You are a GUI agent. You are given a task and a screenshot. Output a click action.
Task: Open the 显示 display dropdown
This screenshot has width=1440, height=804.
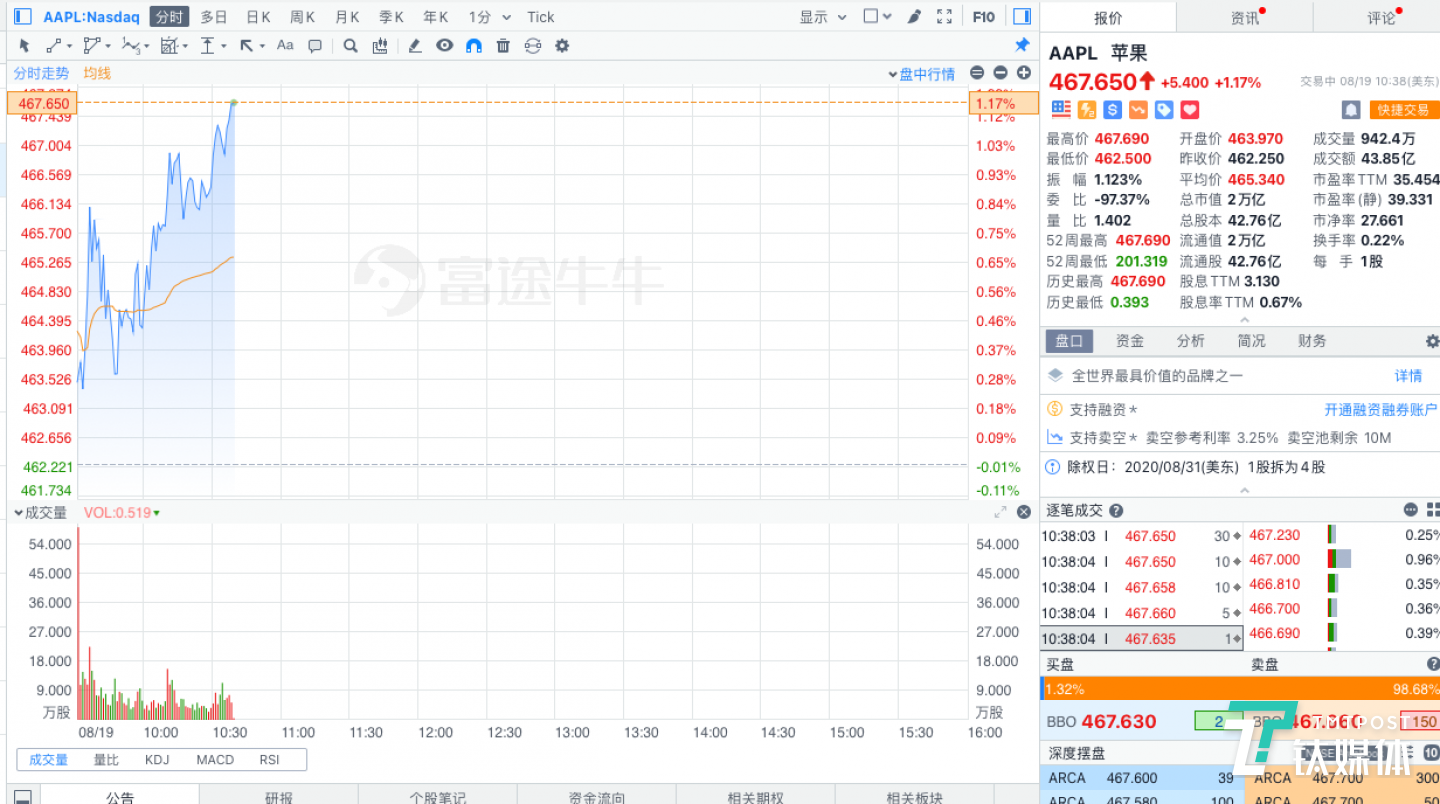[822, 17]
